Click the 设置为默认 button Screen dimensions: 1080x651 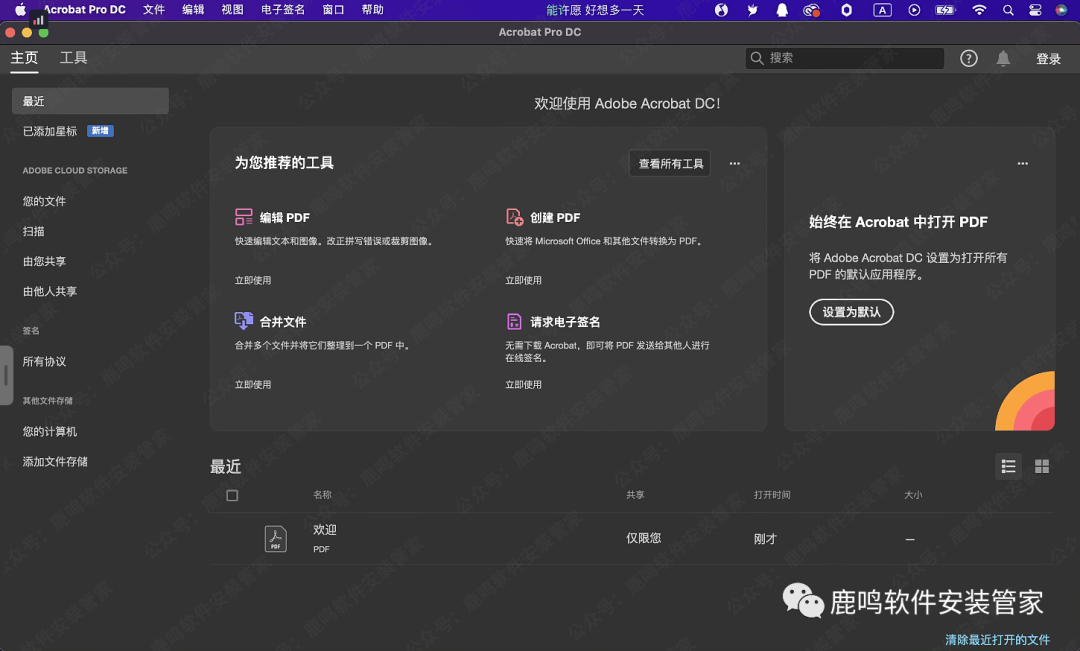coord(851,312)
